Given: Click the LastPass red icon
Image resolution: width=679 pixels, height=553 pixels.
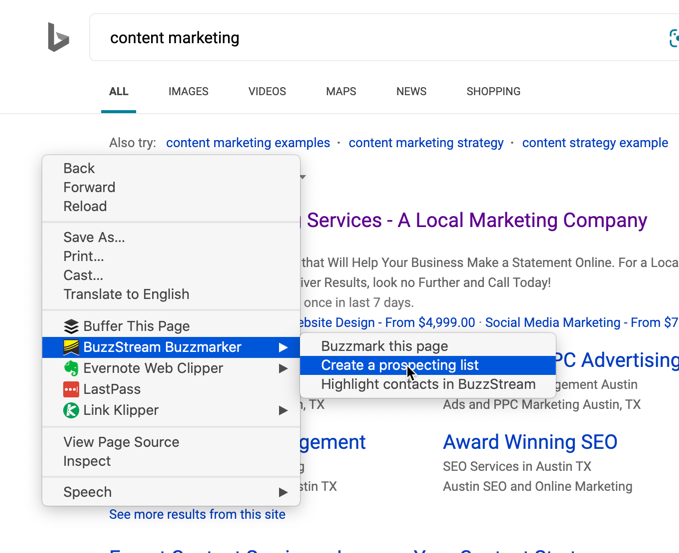Looking at the screenshot, I should point(71,389).
